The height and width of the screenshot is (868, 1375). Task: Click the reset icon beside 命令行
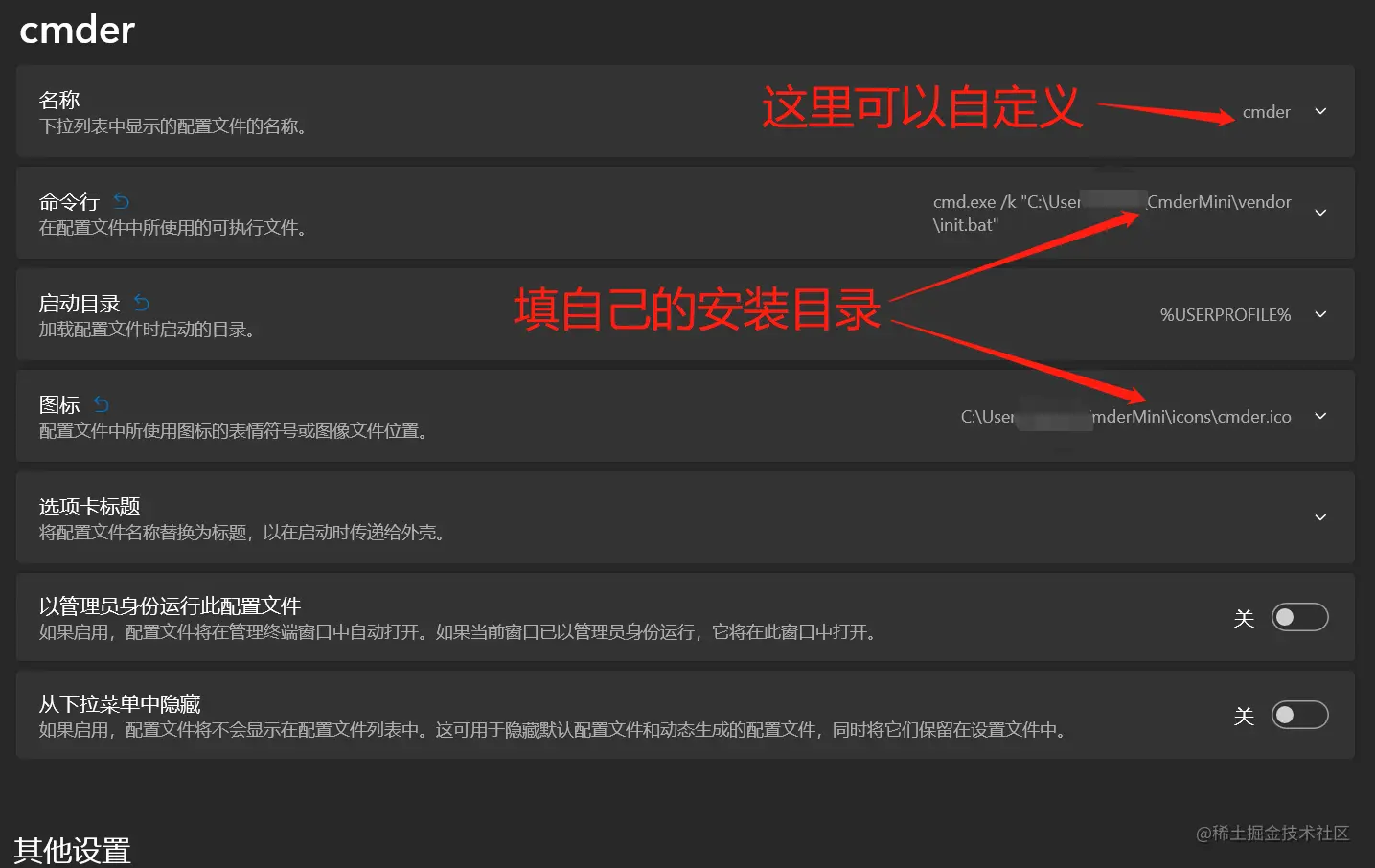(120, 200)
